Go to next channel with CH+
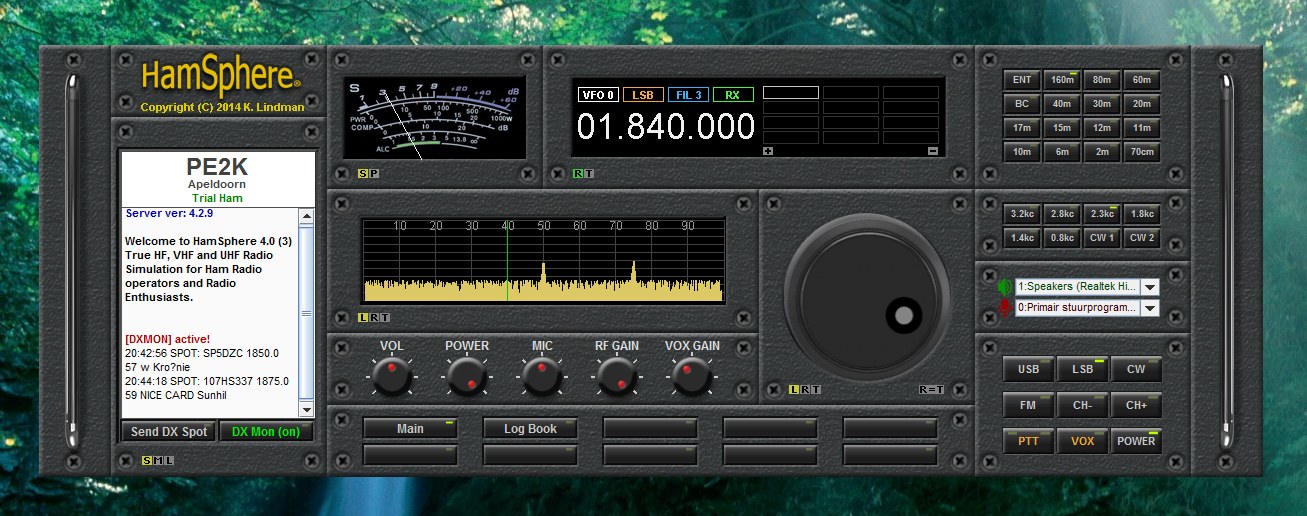This screenshot has width=1307, height=516. click(x=1136, y=405)
